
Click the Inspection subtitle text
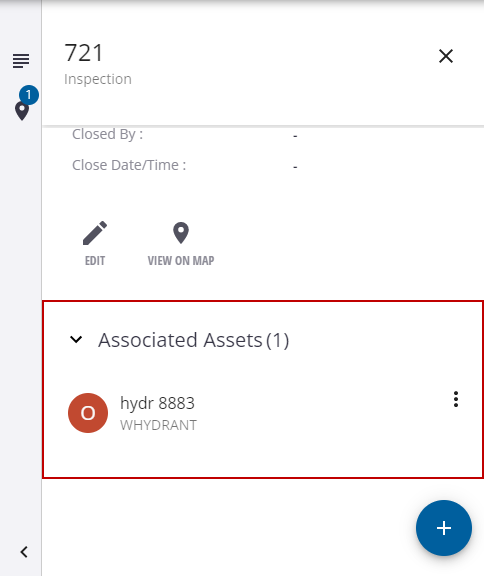tap(98, 79)
